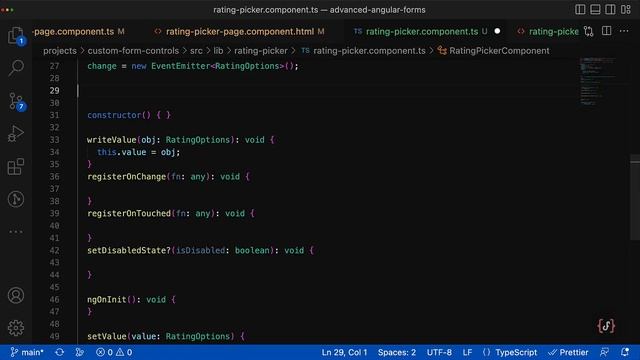Customize layout icon in title bar

[x=626, y=9]
